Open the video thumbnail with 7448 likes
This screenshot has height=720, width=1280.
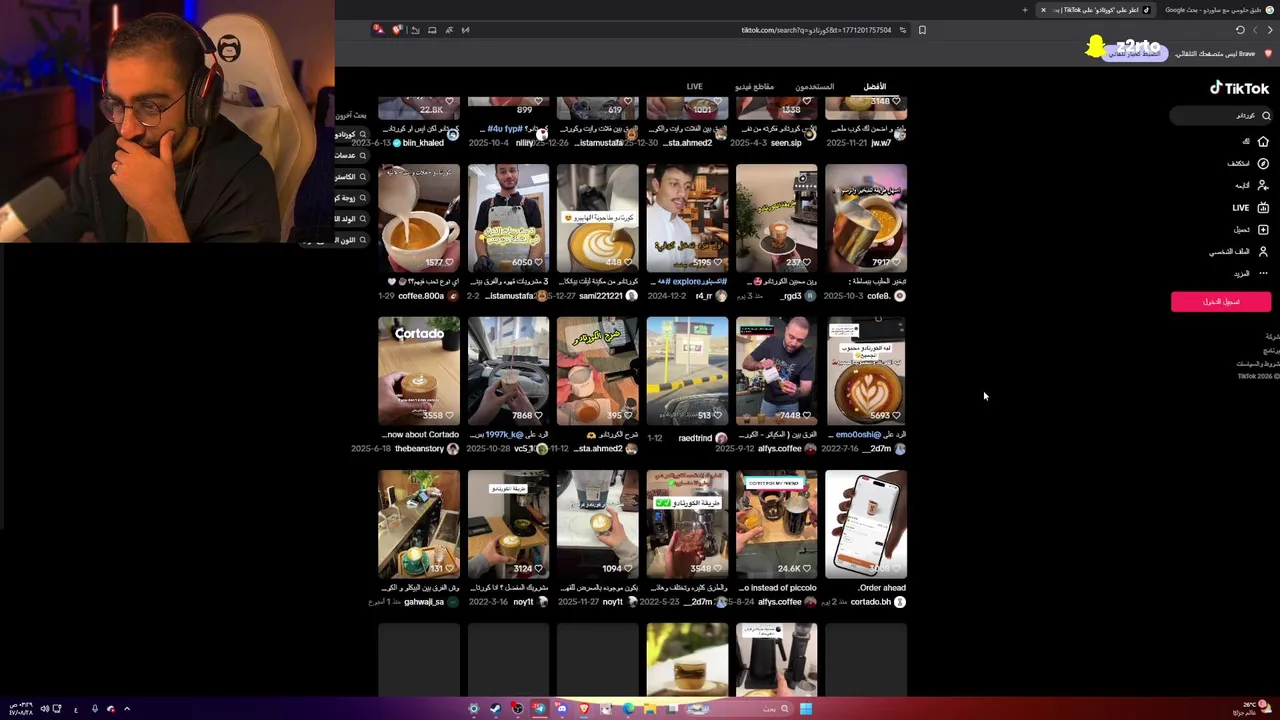click(x=776, y=371)
